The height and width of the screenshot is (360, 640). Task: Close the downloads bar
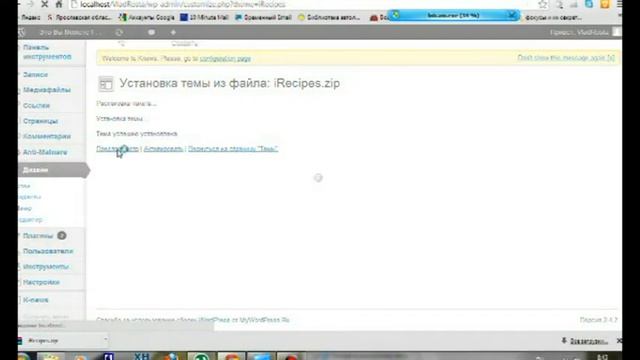619,340
